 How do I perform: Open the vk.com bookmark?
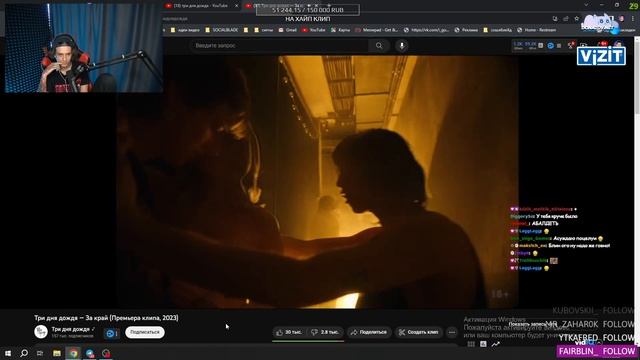(427, 30)
